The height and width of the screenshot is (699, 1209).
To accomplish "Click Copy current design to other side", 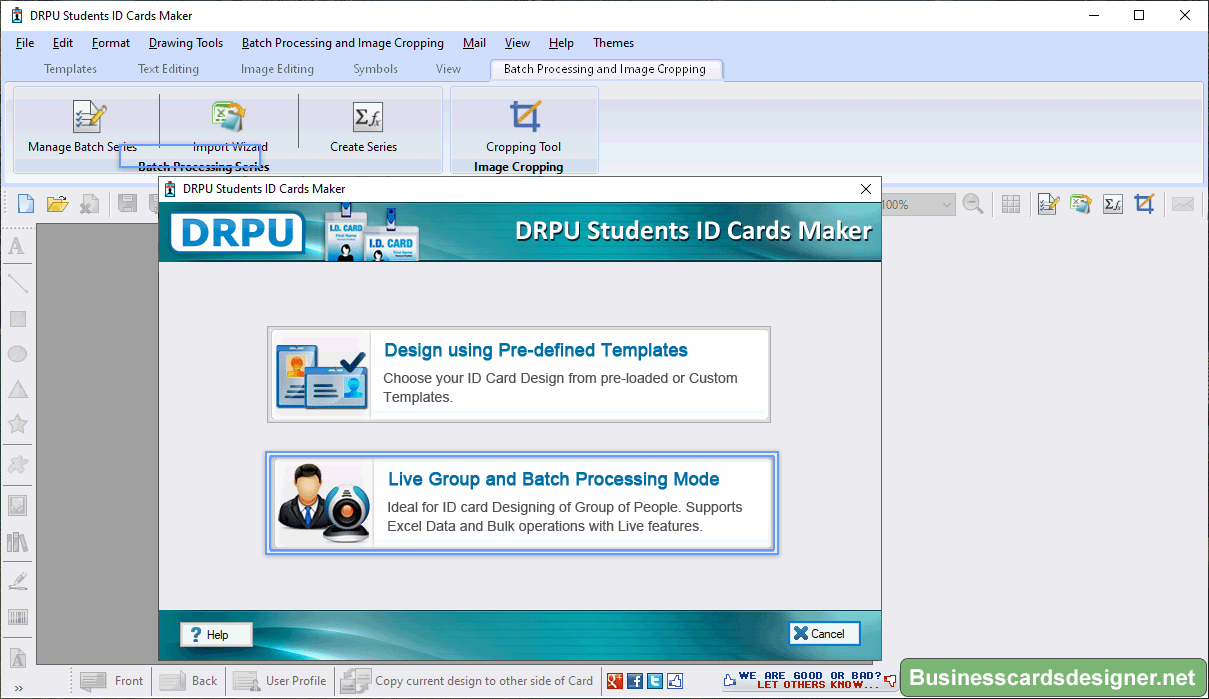I will 467,681.
